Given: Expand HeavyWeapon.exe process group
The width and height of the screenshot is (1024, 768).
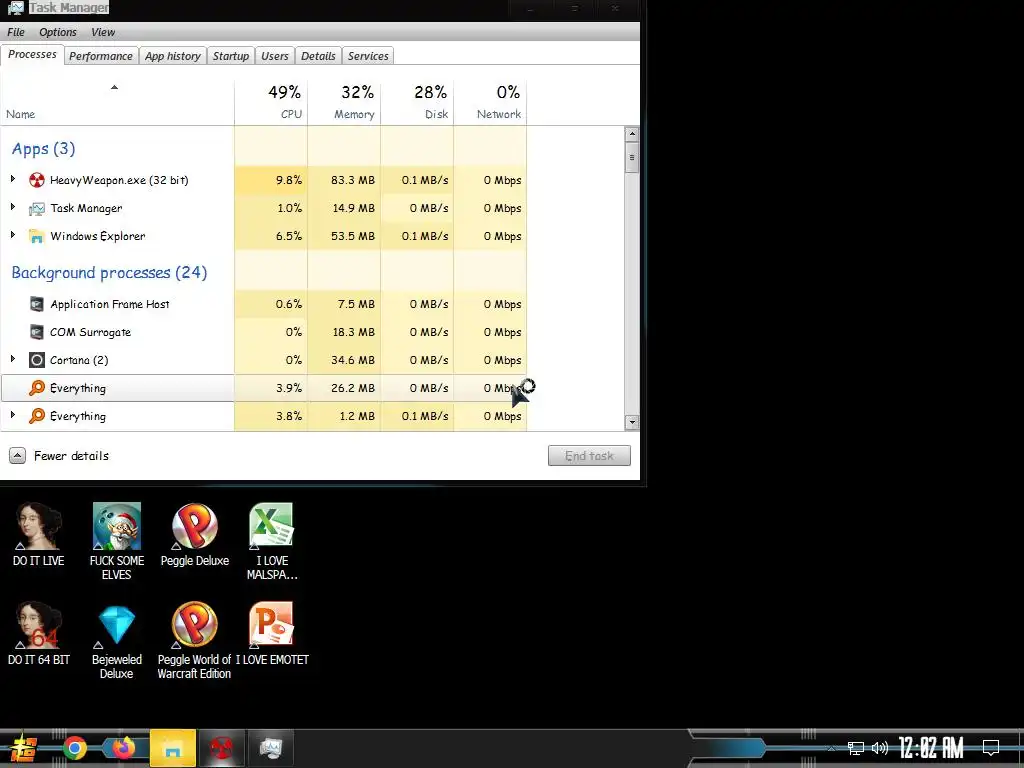Looking at the screenshot, I should pos(12,179).
